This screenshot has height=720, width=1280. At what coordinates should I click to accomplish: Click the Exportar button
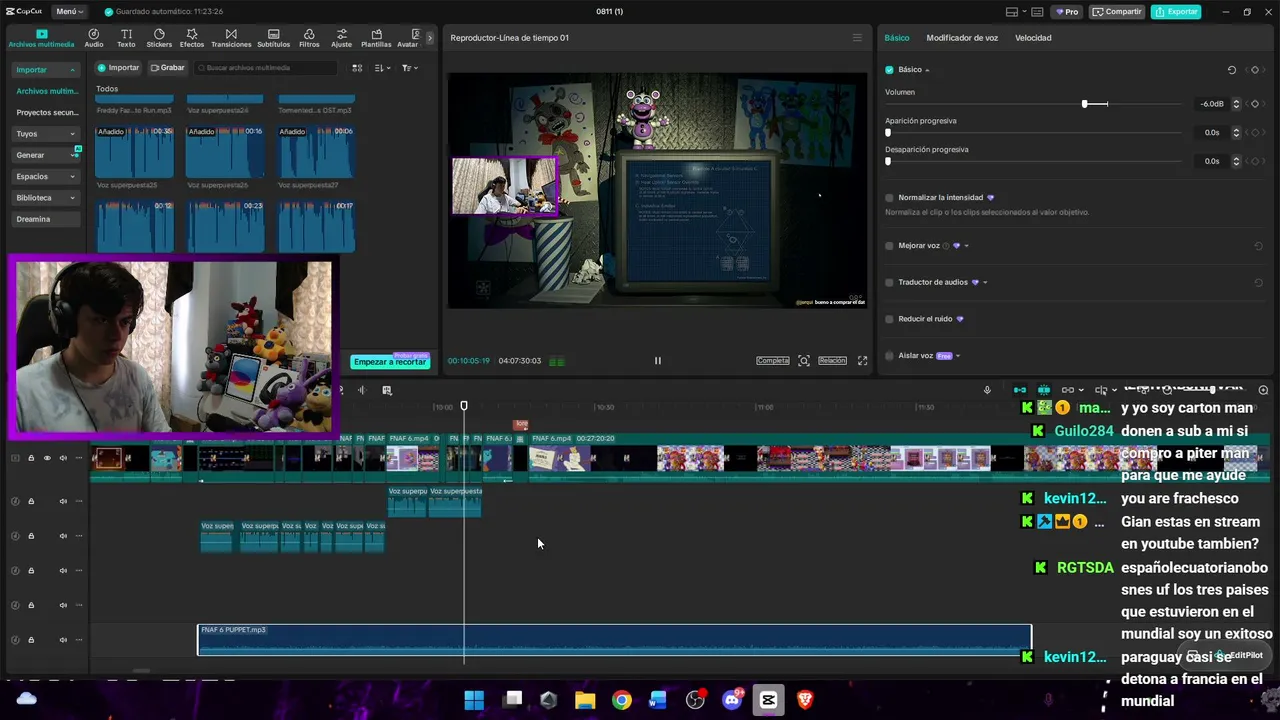pyautogui.click(x=1176, y=12)
